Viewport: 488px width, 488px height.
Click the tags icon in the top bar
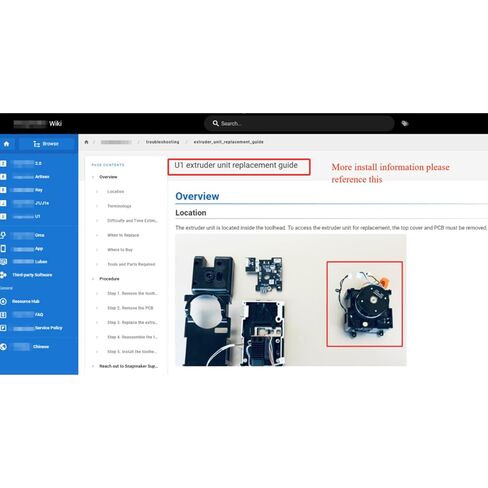click(x=405, y=123)
